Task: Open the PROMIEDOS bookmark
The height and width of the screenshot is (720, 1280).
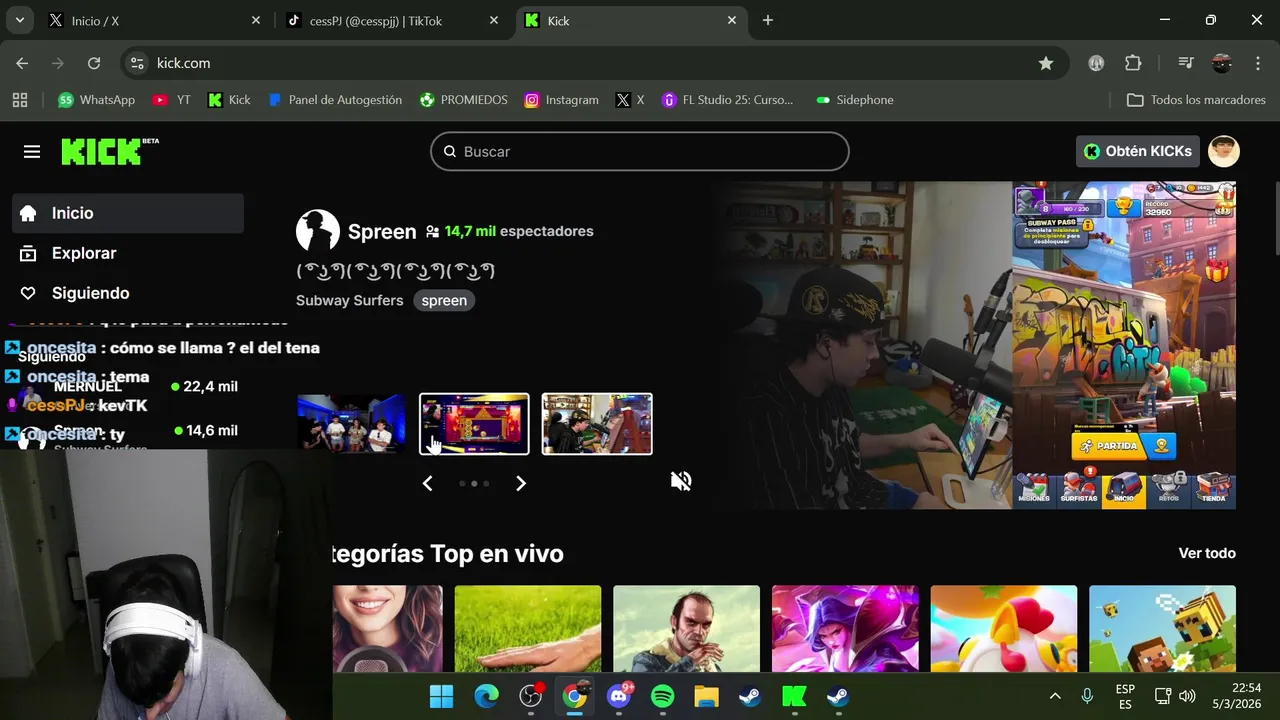Action: click(x=463, y=100)
